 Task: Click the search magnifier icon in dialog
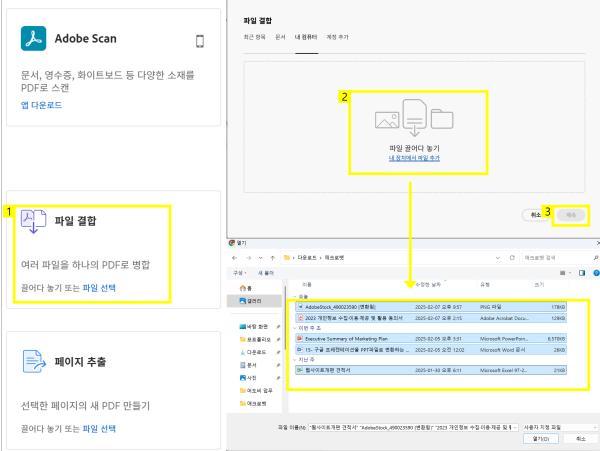[596, 258]
